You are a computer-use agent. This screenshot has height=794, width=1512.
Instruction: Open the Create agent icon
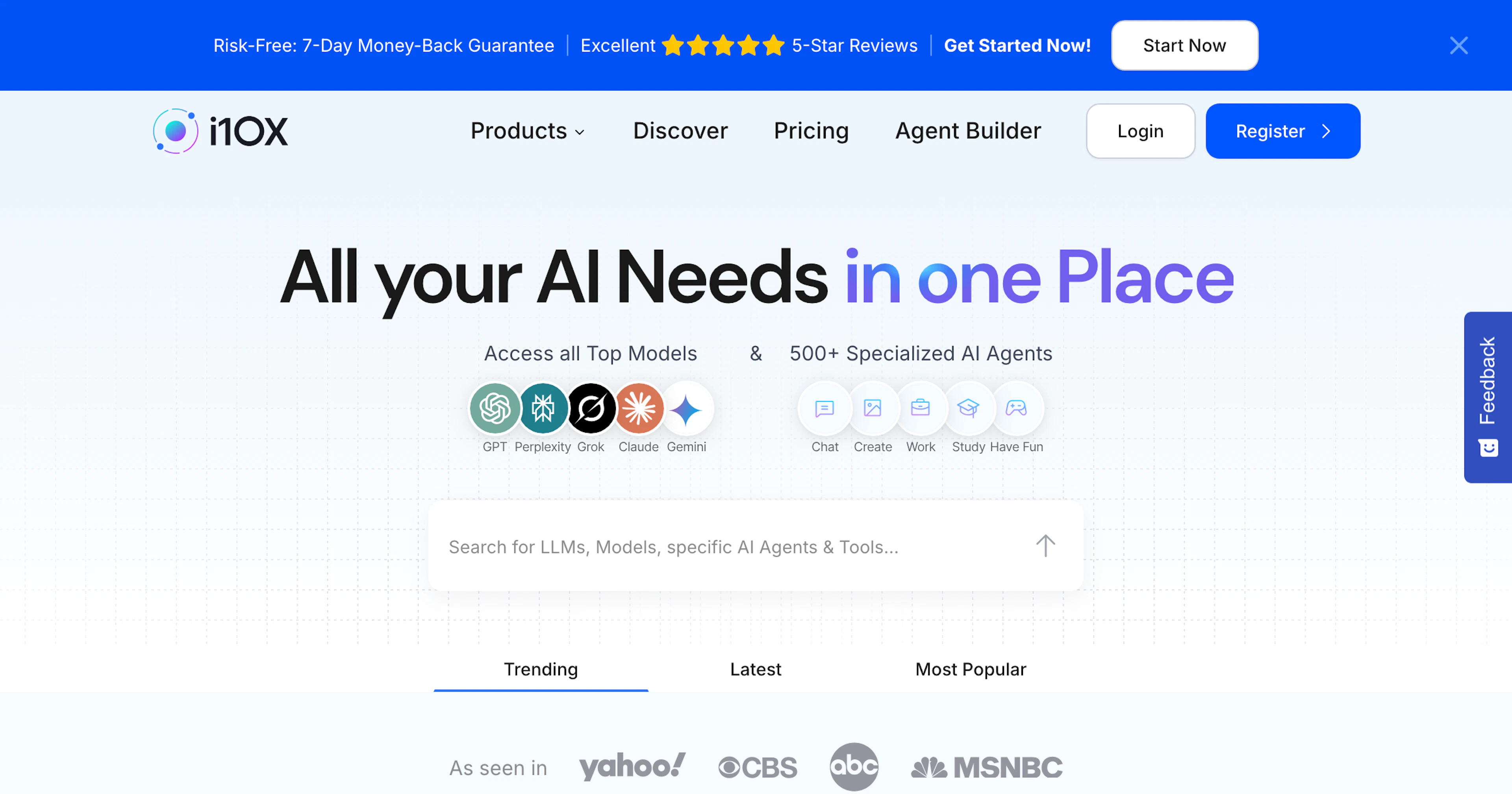click(873, 408)
